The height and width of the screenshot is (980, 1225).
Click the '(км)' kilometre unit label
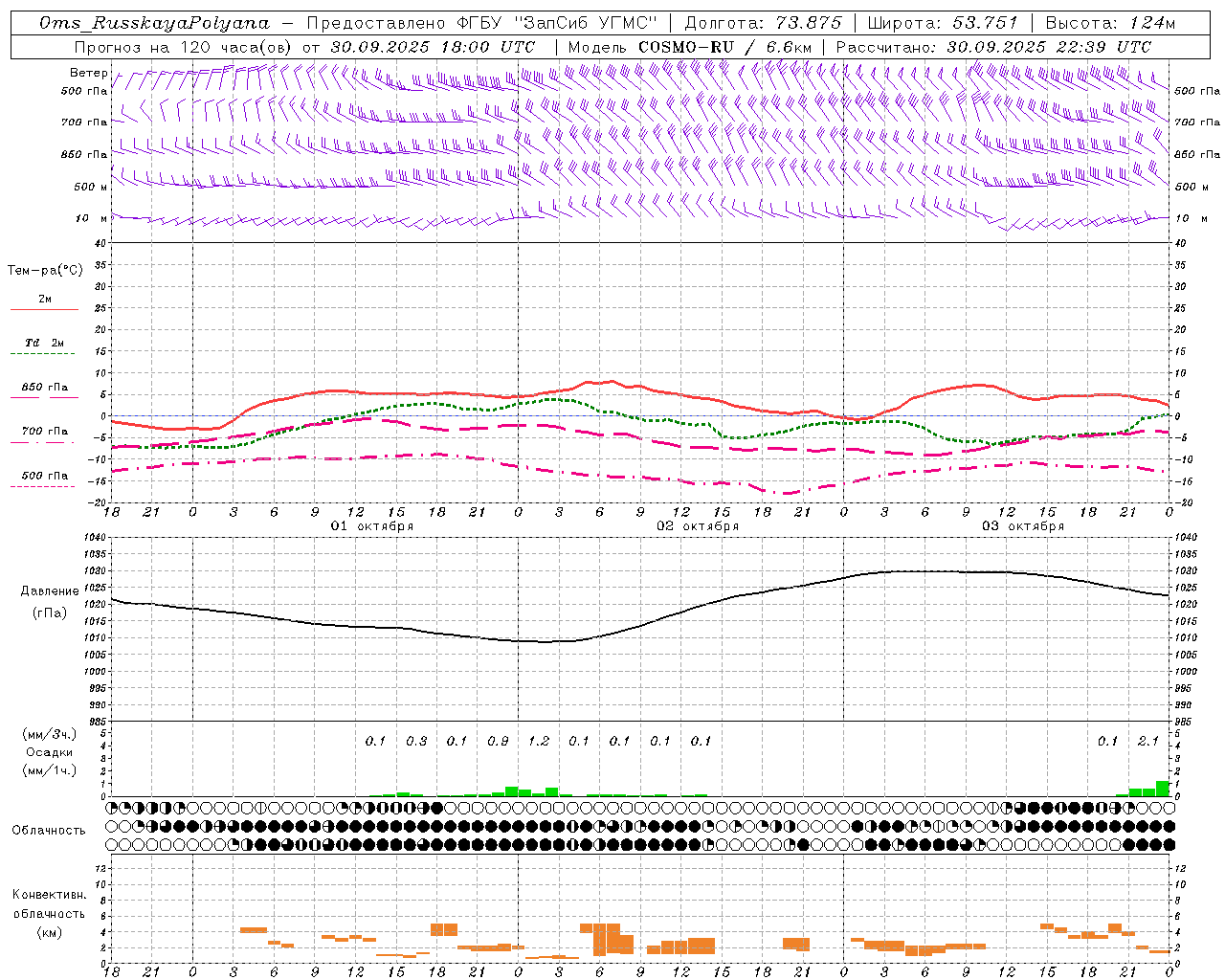tap(50, 932)
